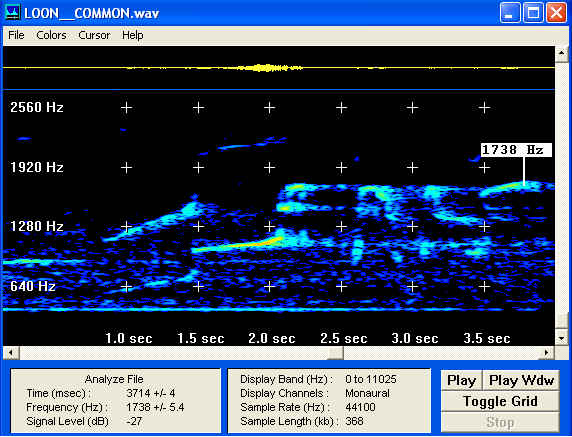The width and height of the screenshot is (572, 437).
Task: Click the spectrogram app icon in title bar
Action: tap(13, 12)
